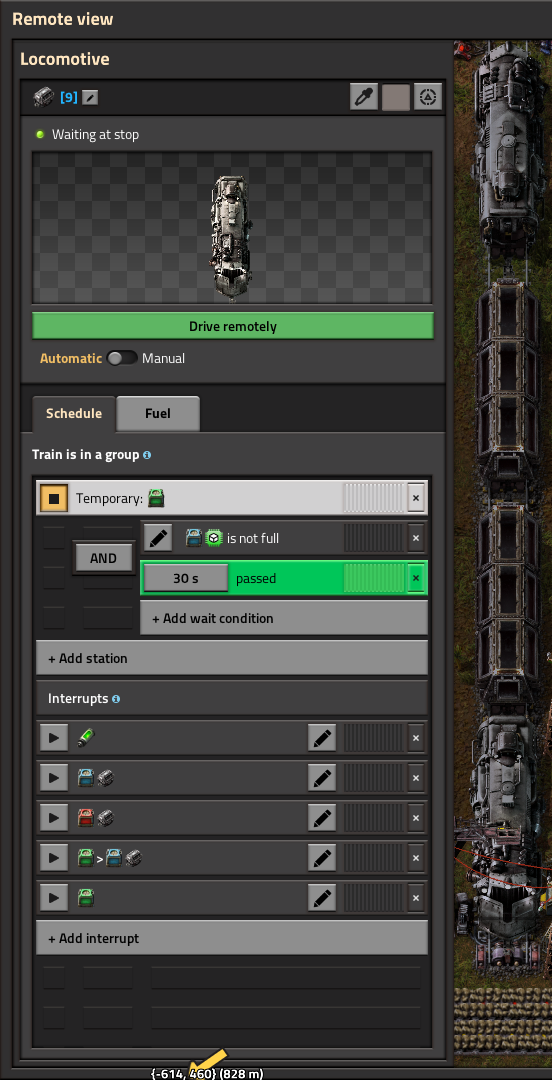Click the green item icon in 'is not full' condition
The height and width of the screenshot is (1080, 552).
(x=213, y=538)
